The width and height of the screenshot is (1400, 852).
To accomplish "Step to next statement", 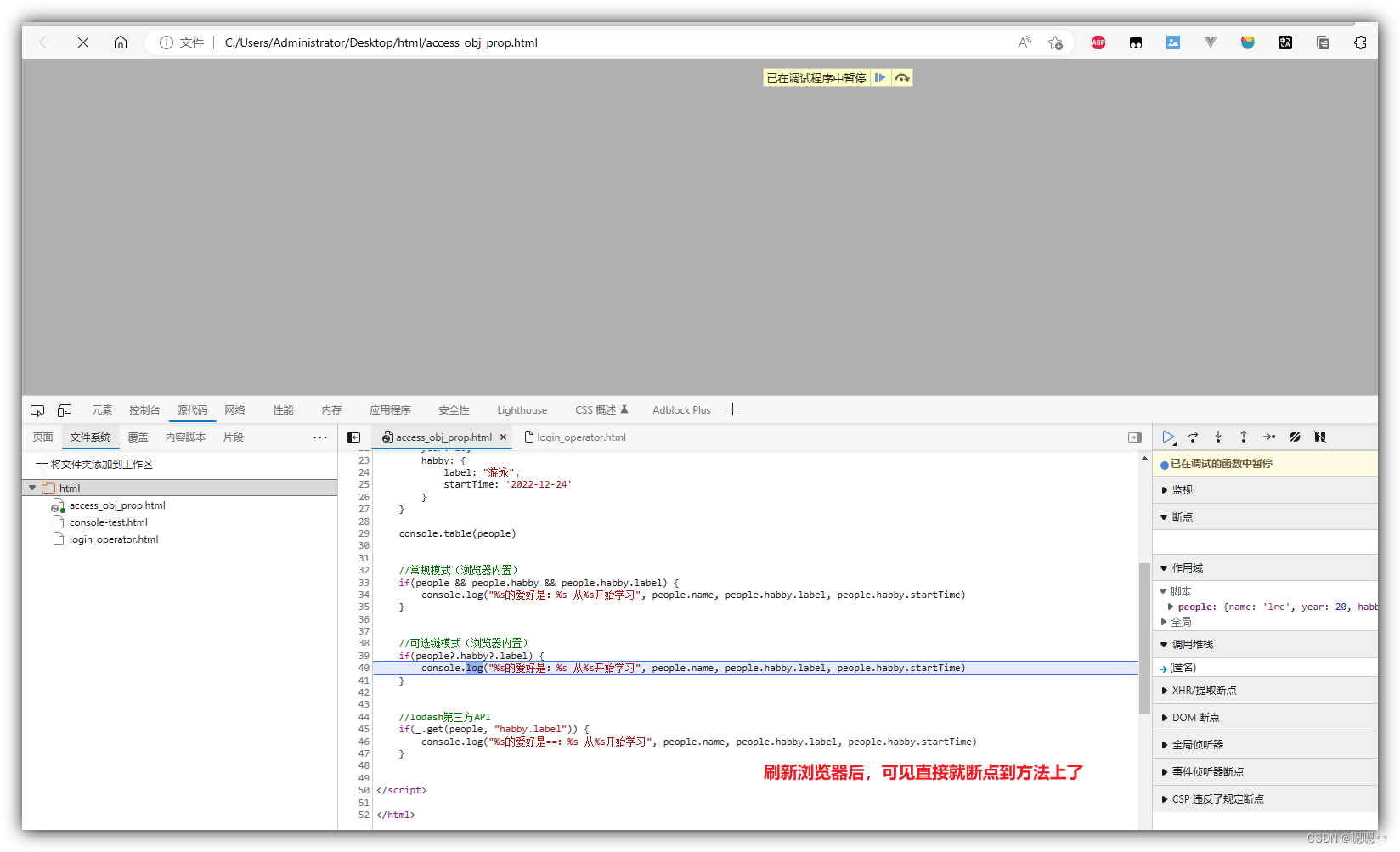I will [x=1269, y=437].
